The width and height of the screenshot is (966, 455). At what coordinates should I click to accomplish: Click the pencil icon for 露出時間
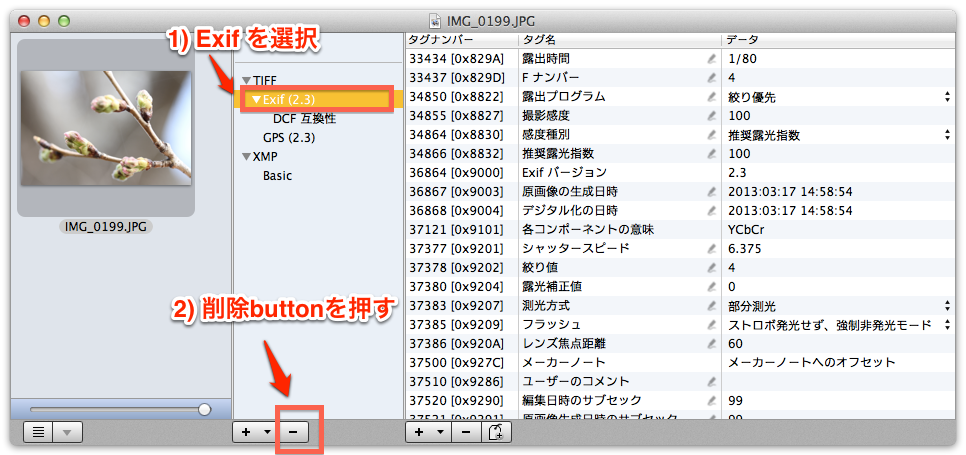(x=712, y=59)
